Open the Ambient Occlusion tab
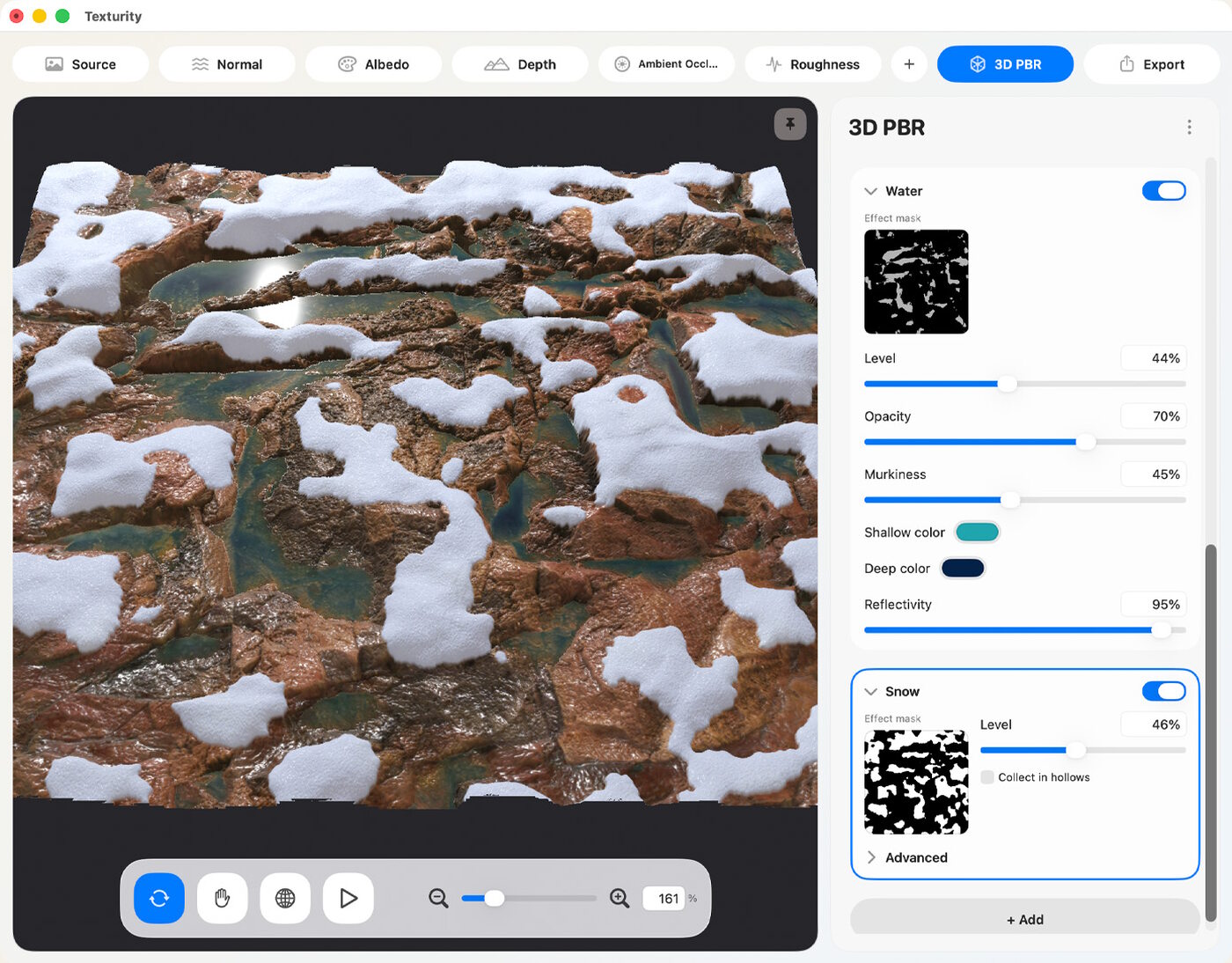 [666, 64]
